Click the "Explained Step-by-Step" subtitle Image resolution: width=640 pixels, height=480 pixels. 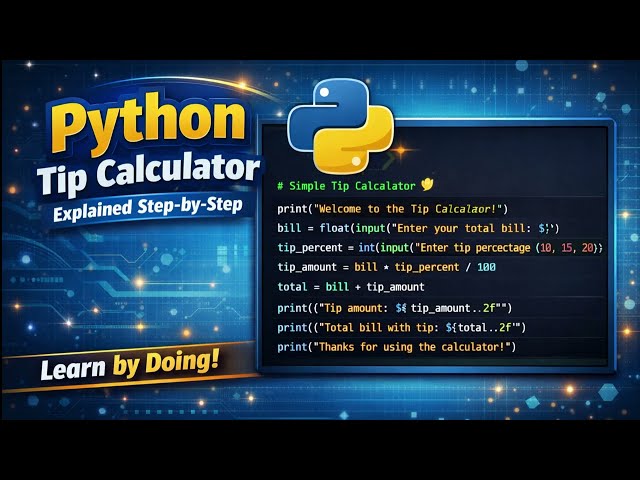tap(148, 208)
